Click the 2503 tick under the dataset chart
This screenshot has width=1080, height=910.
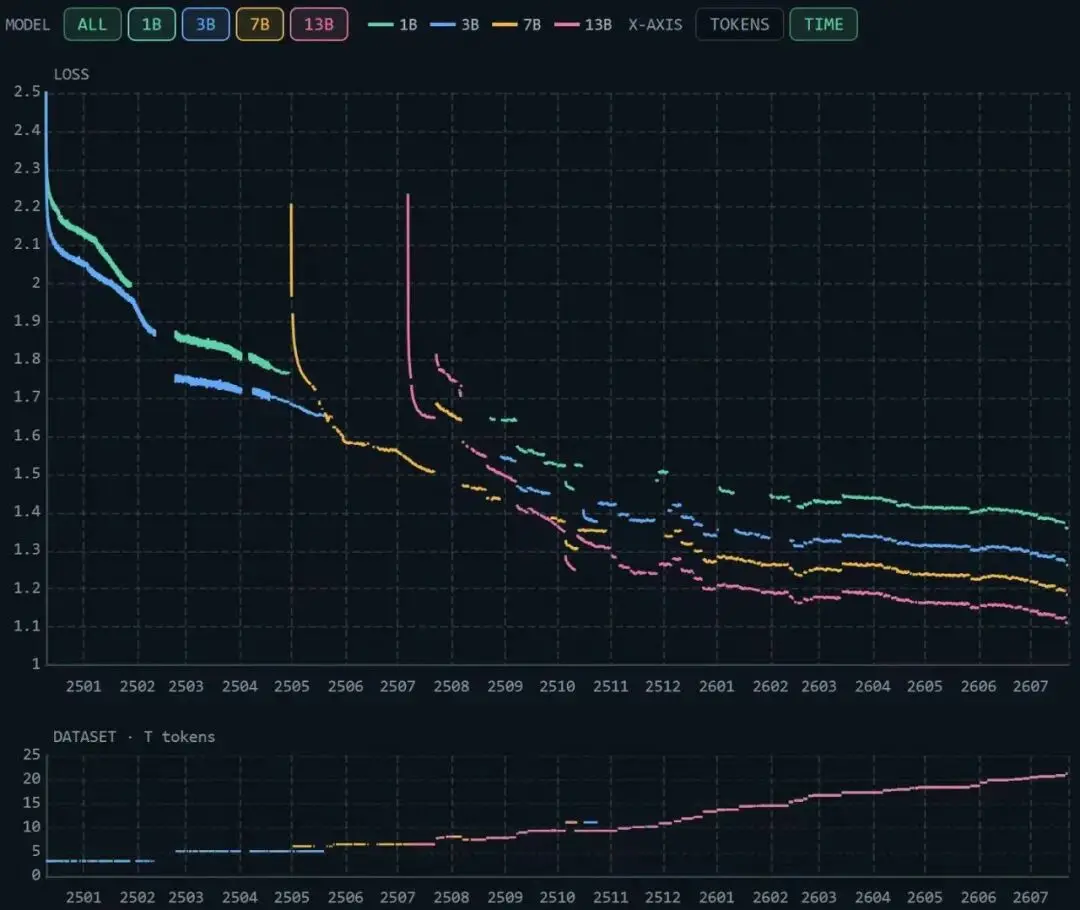(x=186, y=897)
